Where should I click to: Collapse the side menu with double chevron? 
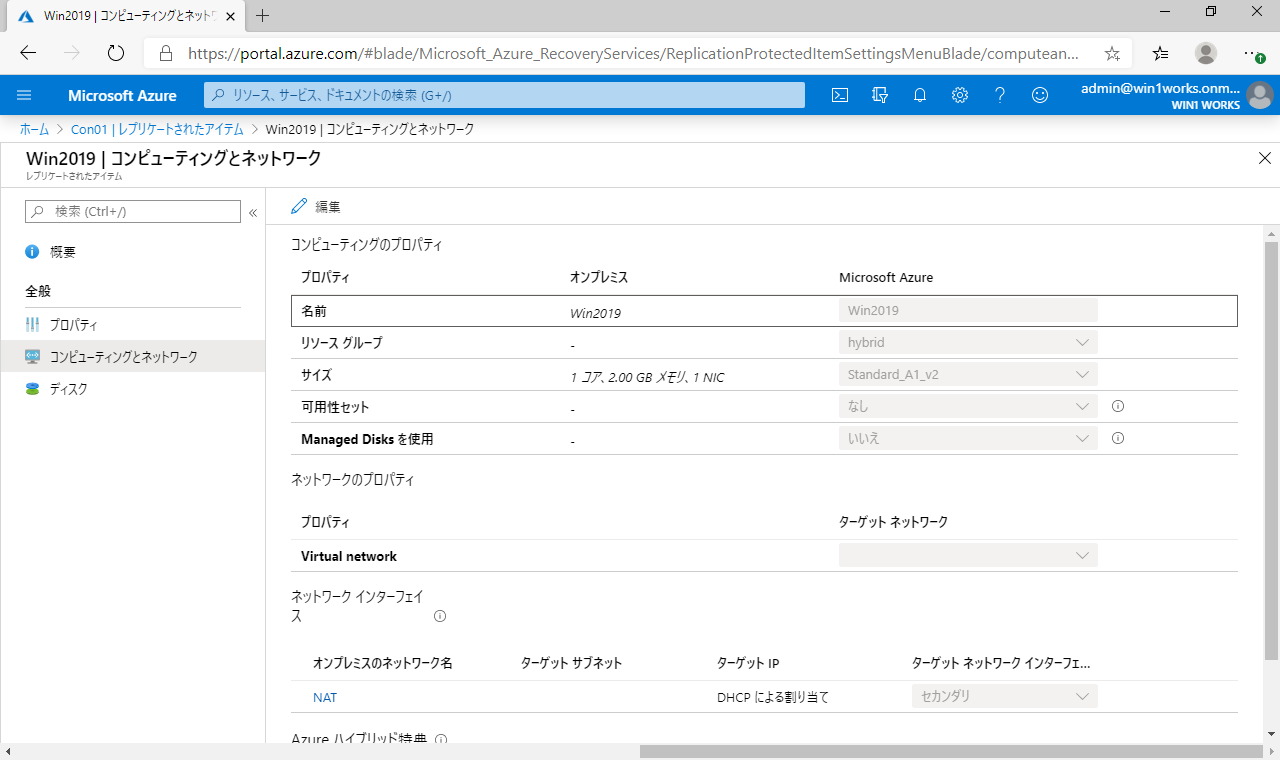pyautogui.click(x=253, y=212)
